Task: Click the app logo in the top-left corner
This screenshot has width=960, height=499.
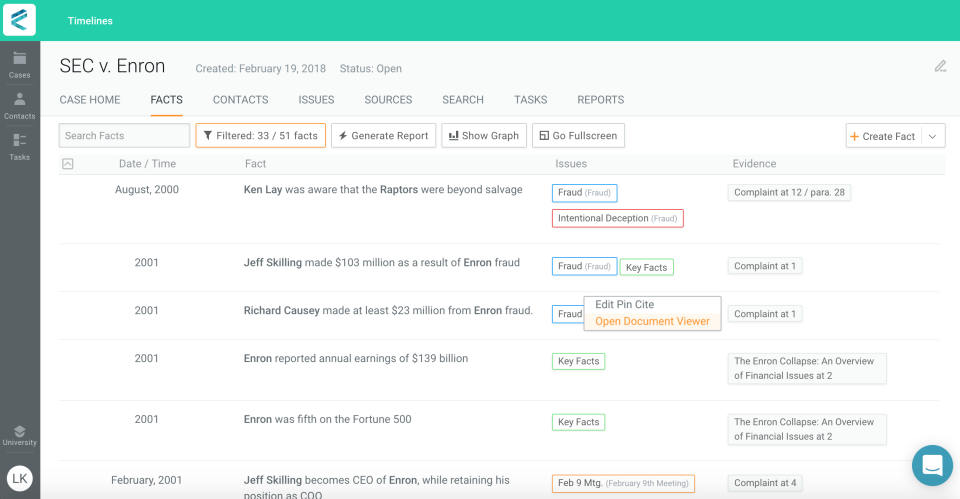Action: tap(19, 20)
